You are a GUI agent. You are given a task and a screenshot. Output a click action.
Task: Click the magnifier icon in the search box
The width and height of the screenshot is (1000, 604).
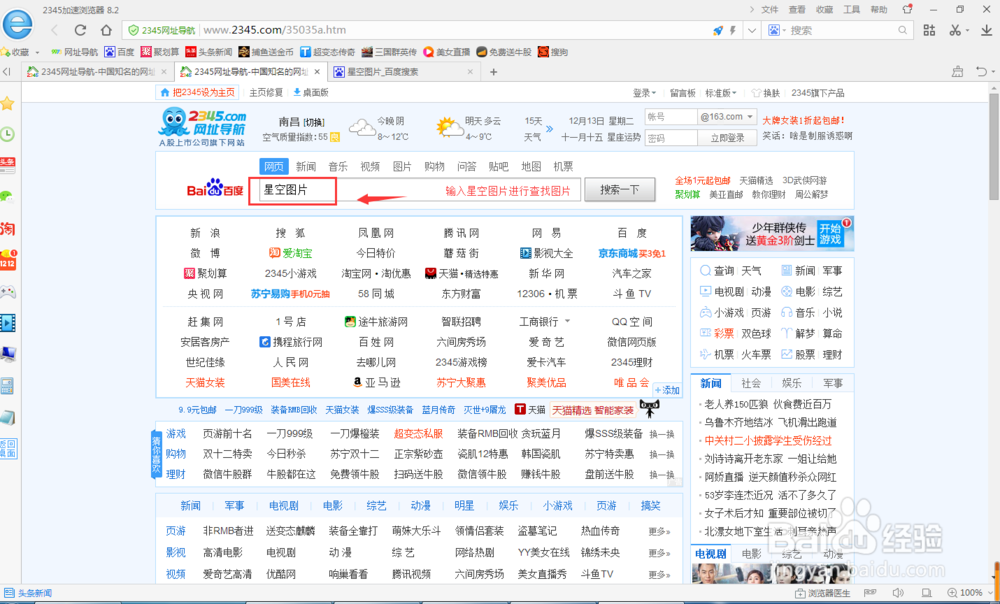coord(902,30)
